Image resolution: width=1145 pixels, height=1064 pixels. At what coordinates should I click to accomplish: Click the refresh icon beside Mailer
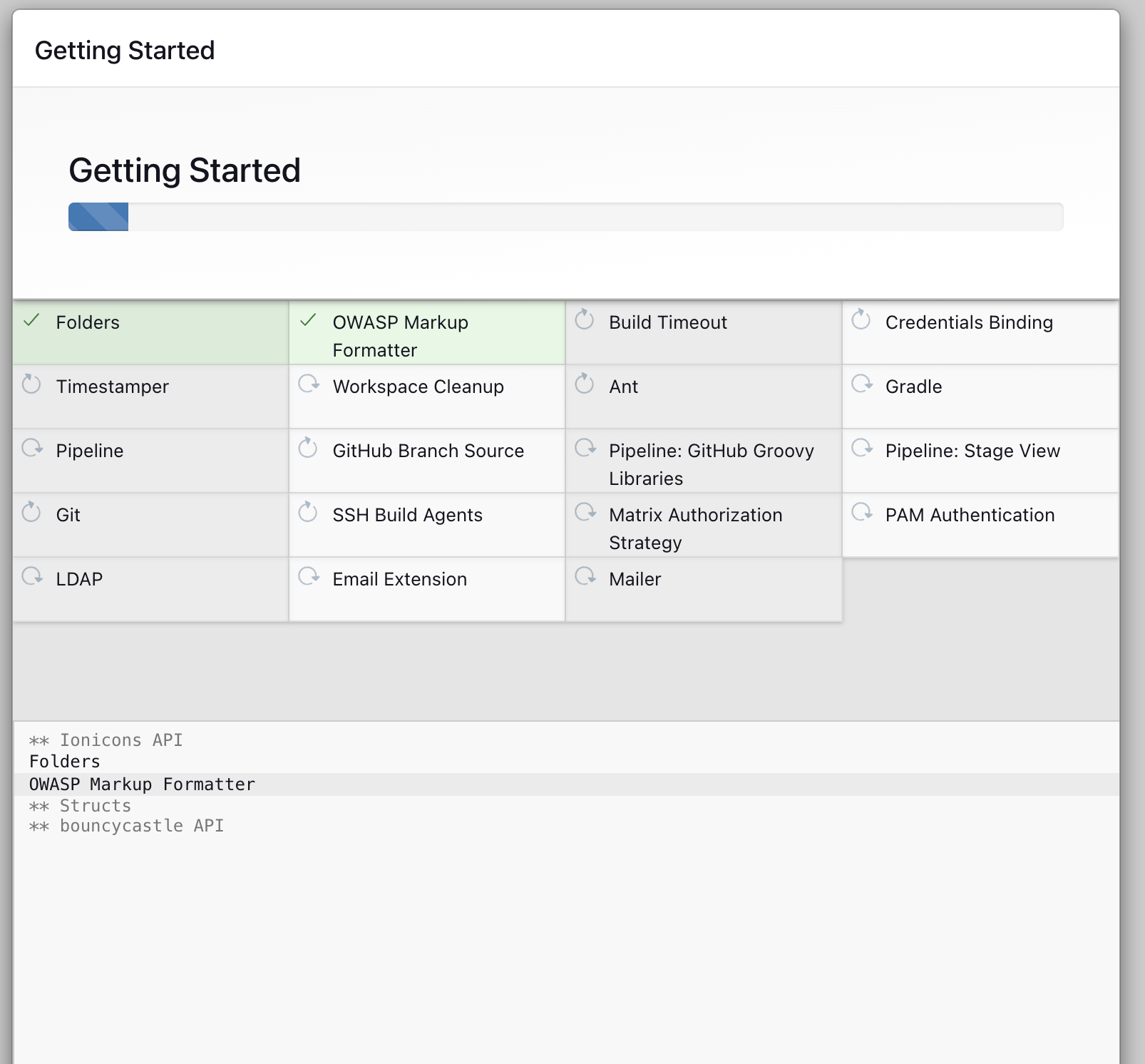click(x=585, y=577)
